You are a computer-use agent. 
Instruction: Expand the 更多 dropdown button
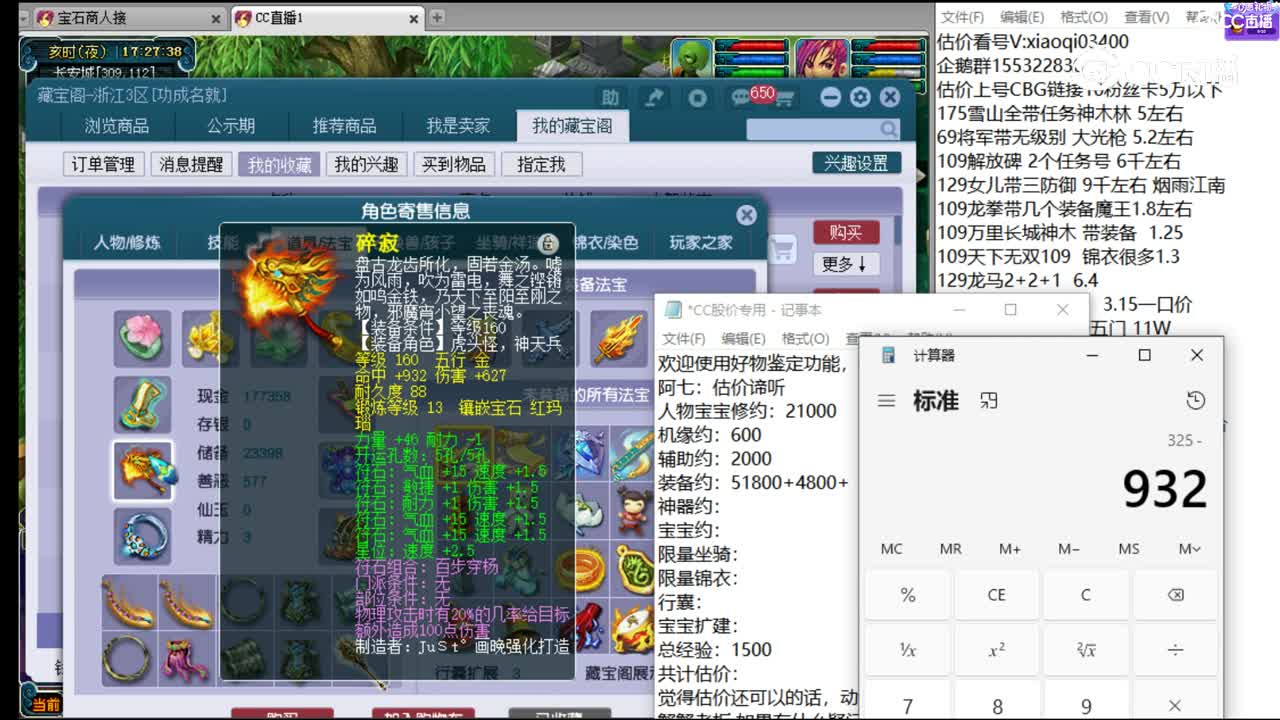[845, 264]
